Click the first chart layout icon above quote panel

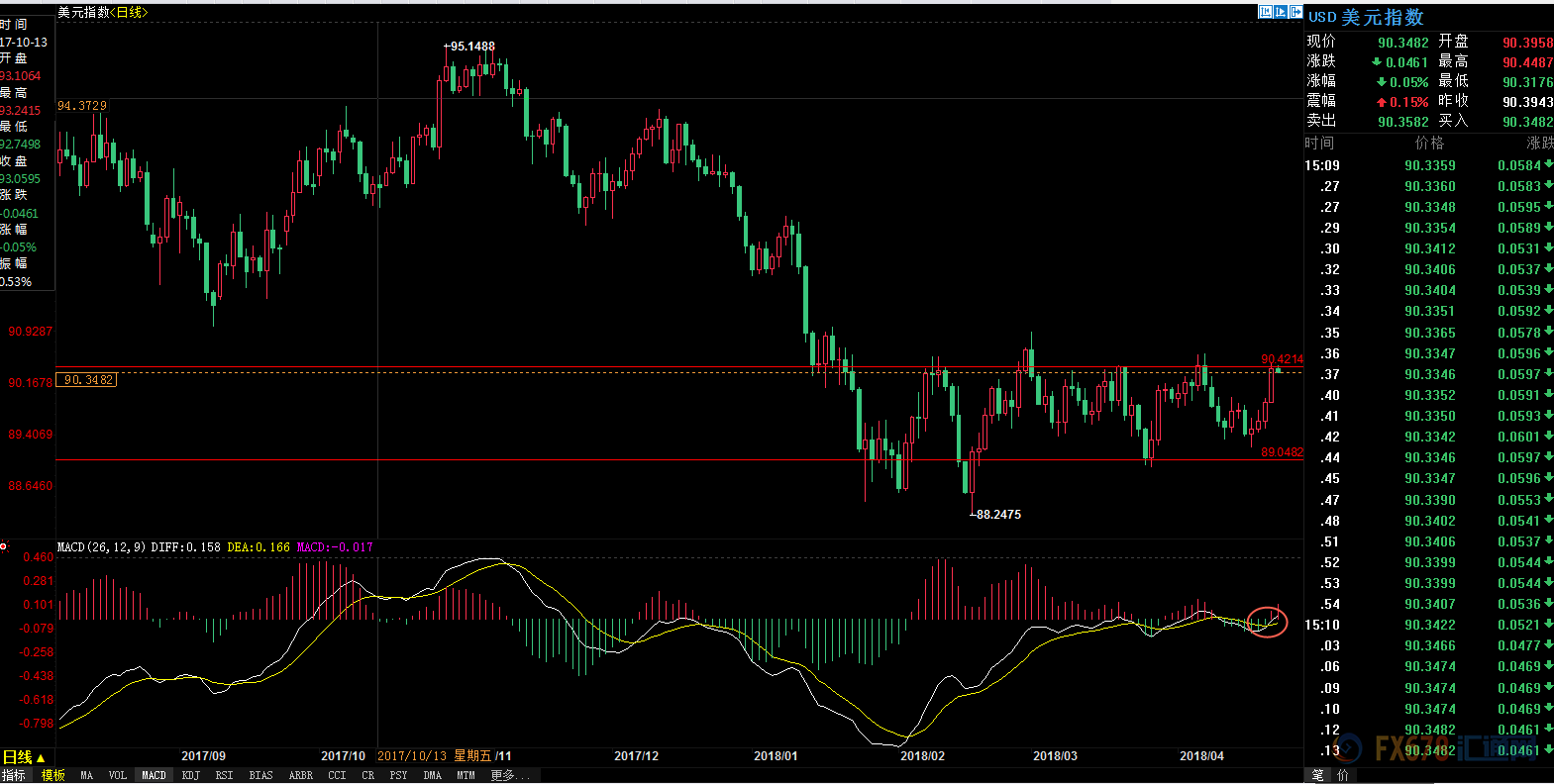(x=1265, y=12)
